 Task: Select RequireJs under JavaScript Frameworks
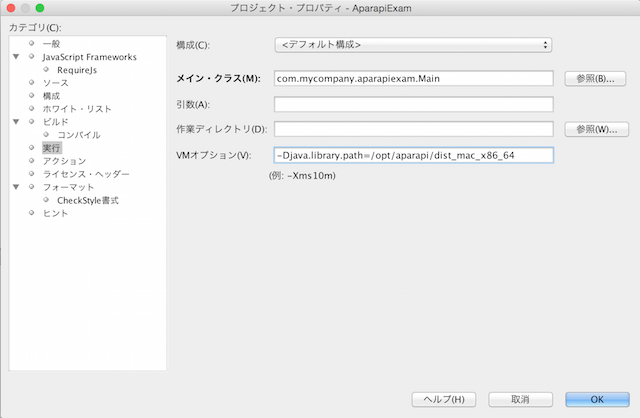tap(76, 70)
